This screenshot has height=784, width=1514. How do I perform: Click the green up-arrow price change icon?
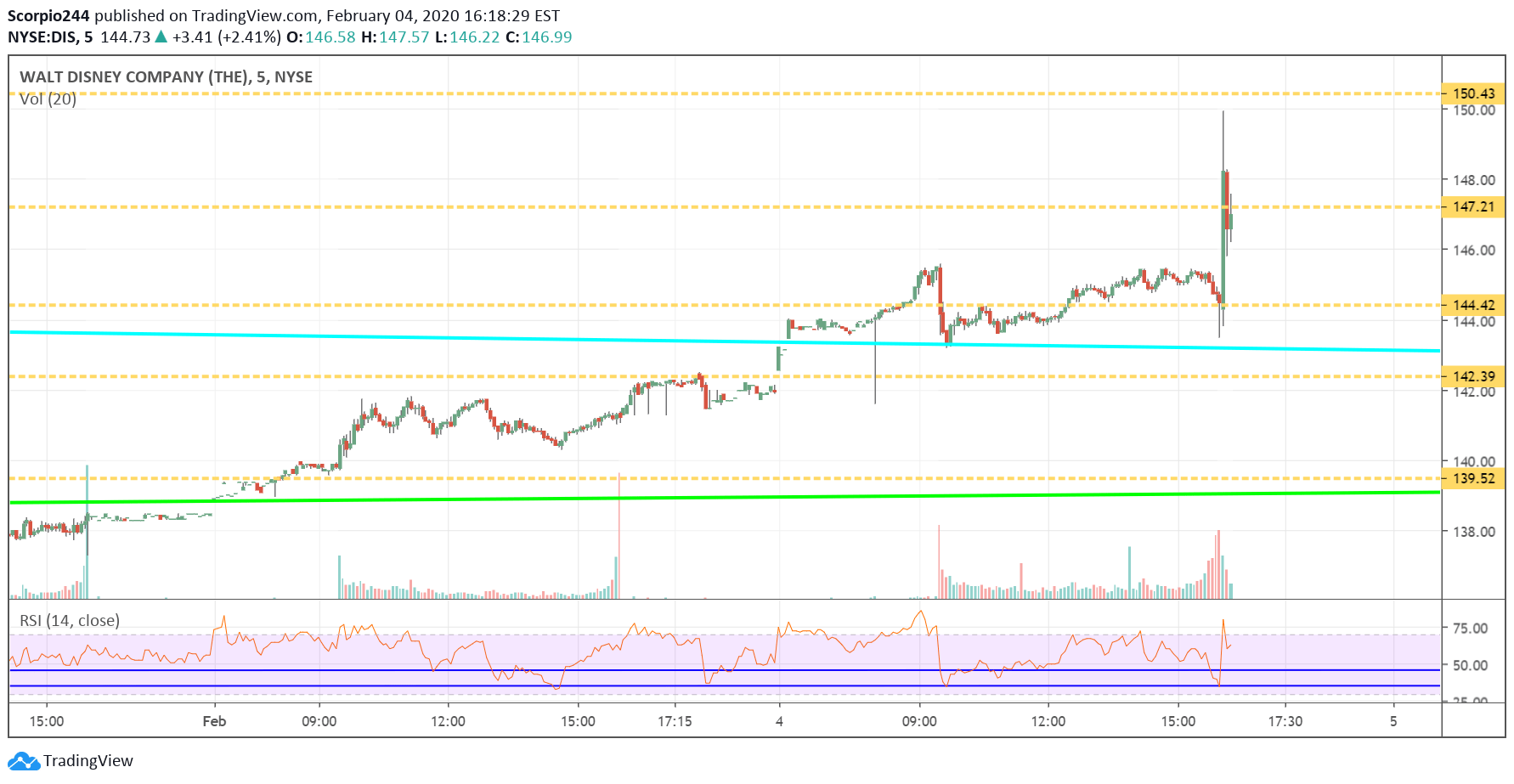point(161,37)
